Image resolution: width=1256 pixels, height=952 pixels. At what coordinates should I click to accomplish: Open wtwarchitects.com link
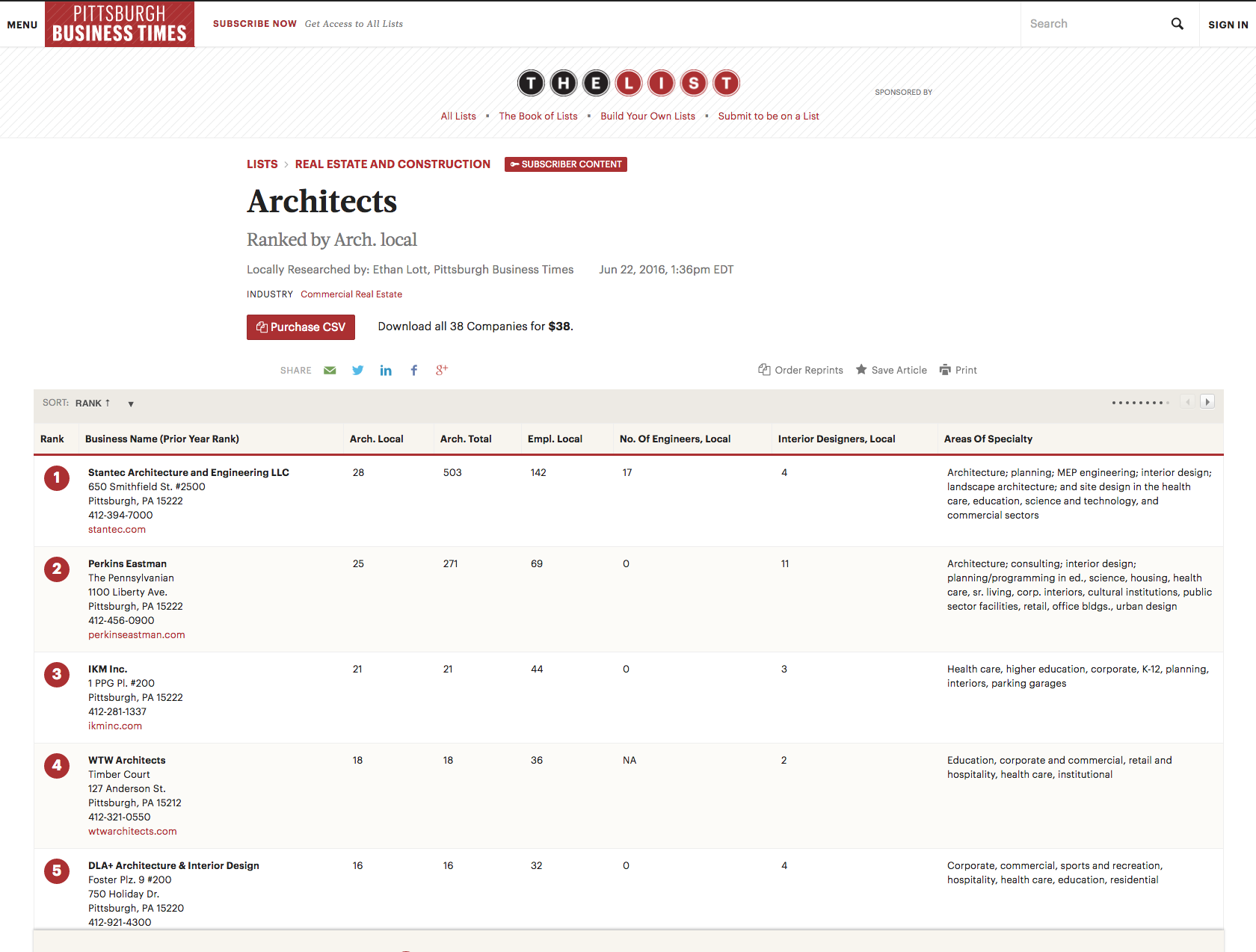click(132, 831)
